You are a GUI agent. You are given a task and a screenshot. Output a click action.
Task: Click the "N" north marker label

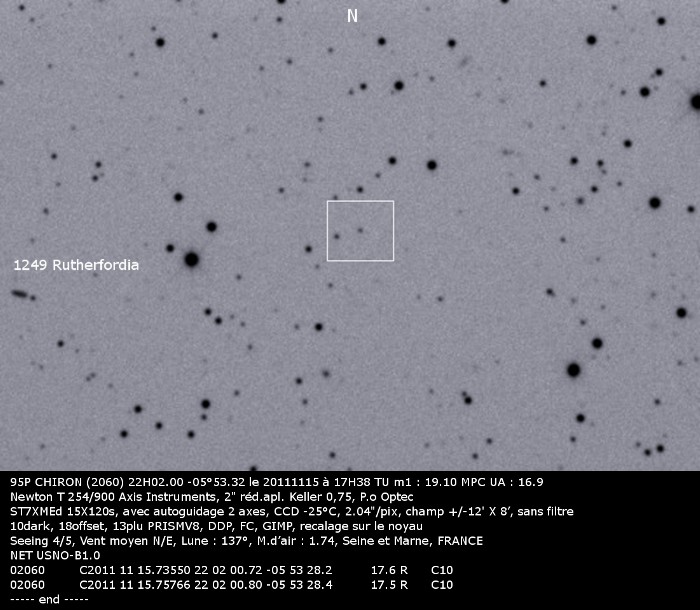click(352, 16)
